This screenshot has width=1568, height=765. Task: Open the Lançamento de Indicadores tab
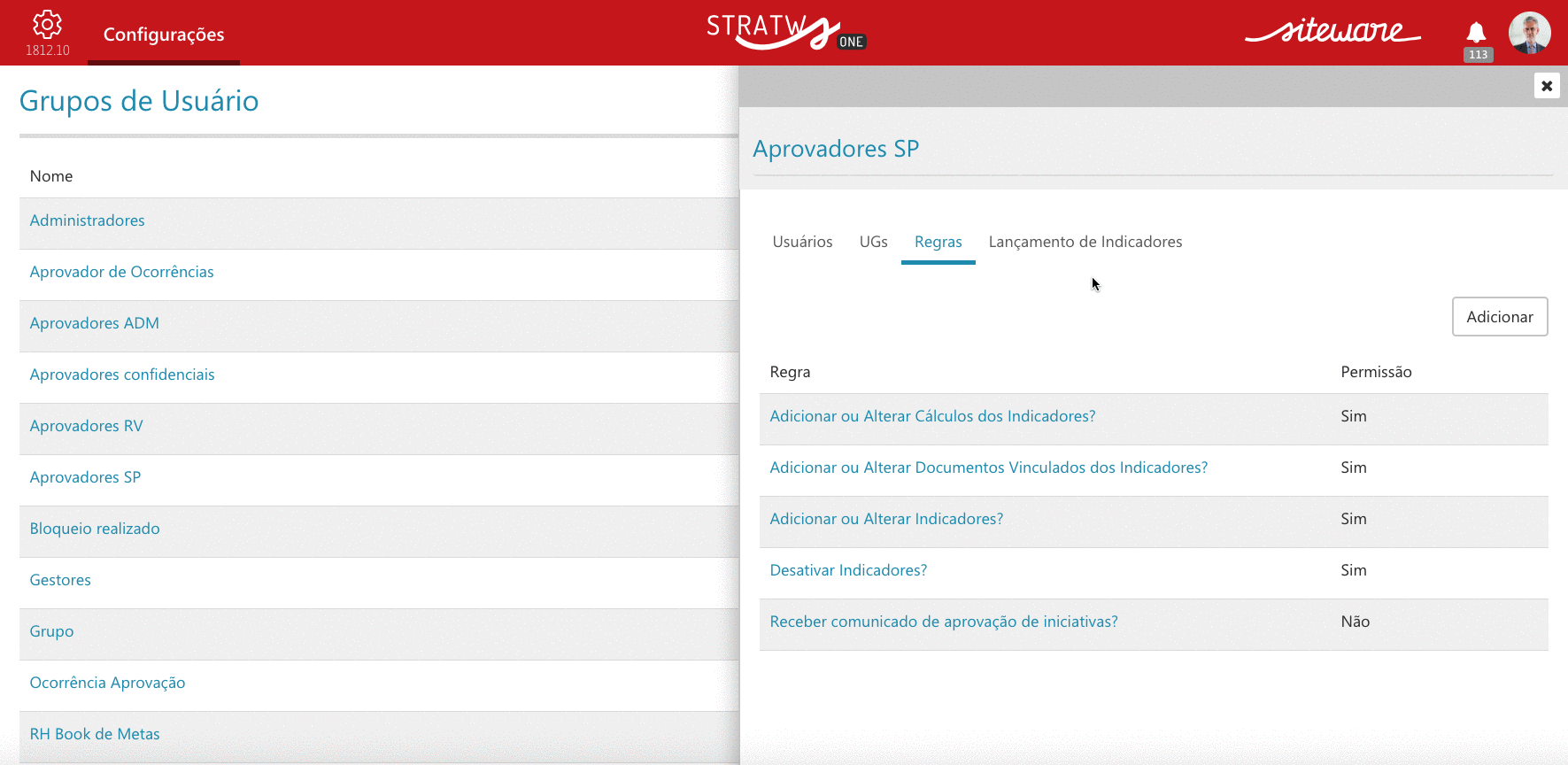1085,242
